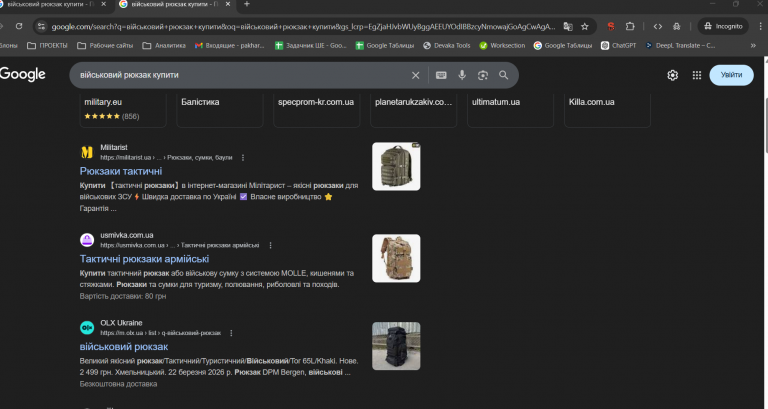Open the Killa.com.ua store card

(607, 110)
